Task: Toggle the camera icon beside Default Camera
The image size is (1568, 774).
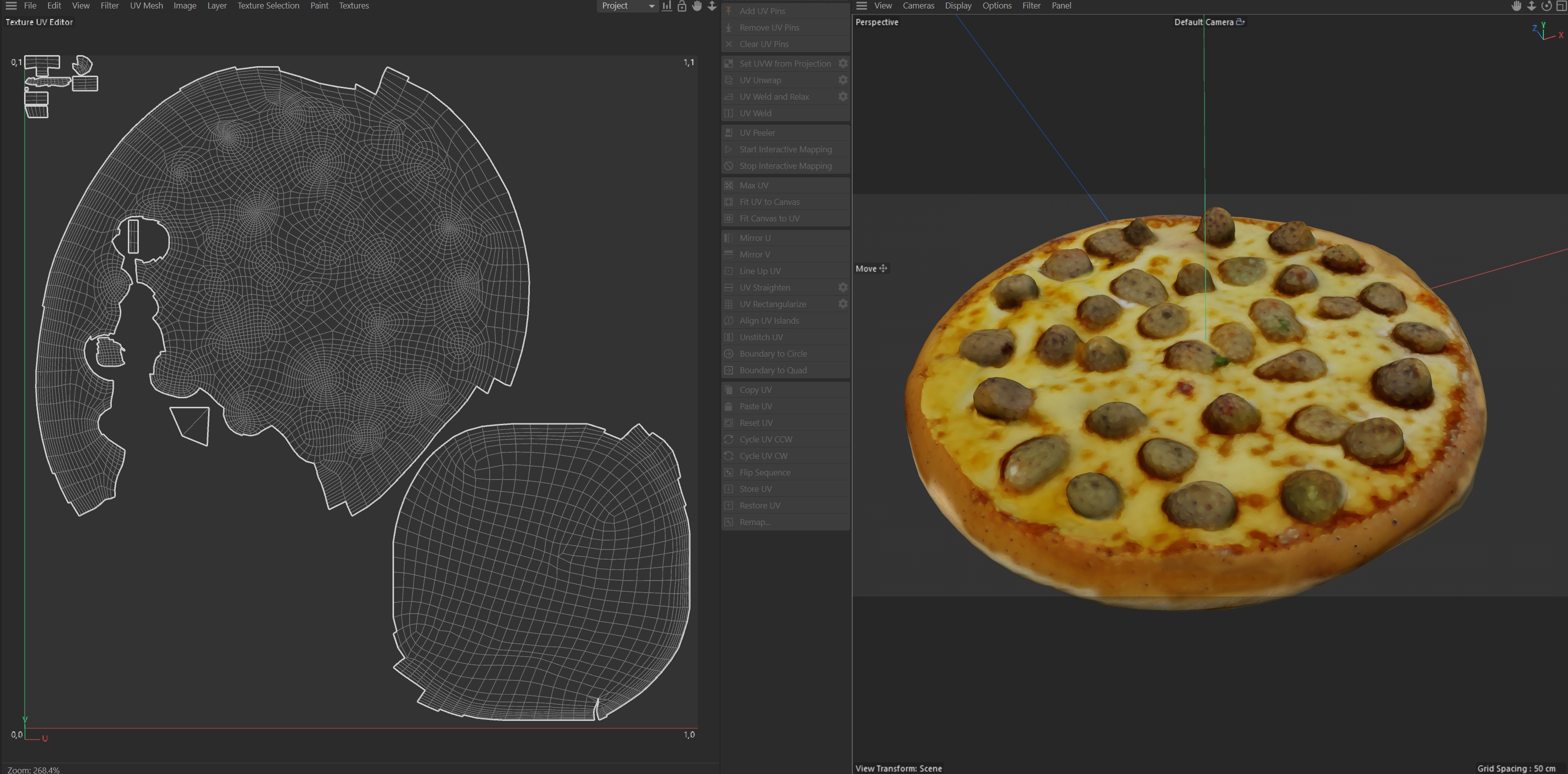Action: coord(1240,22)
